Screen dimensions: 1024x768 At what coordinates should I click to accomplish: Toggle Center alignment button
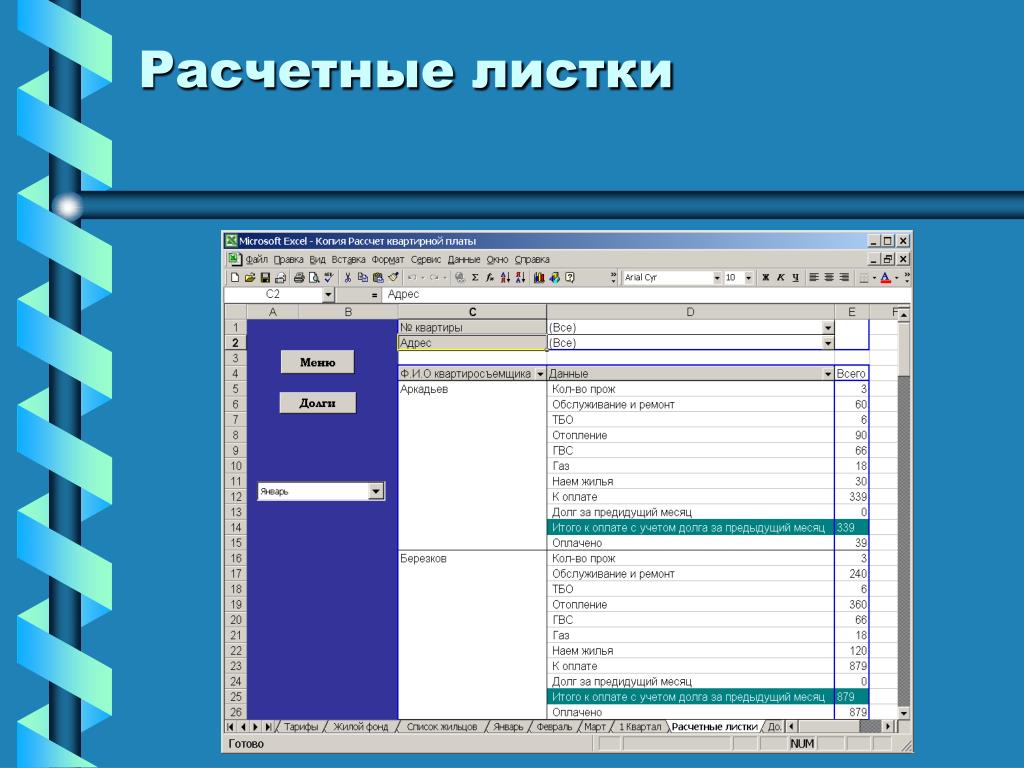coord(829,278)
